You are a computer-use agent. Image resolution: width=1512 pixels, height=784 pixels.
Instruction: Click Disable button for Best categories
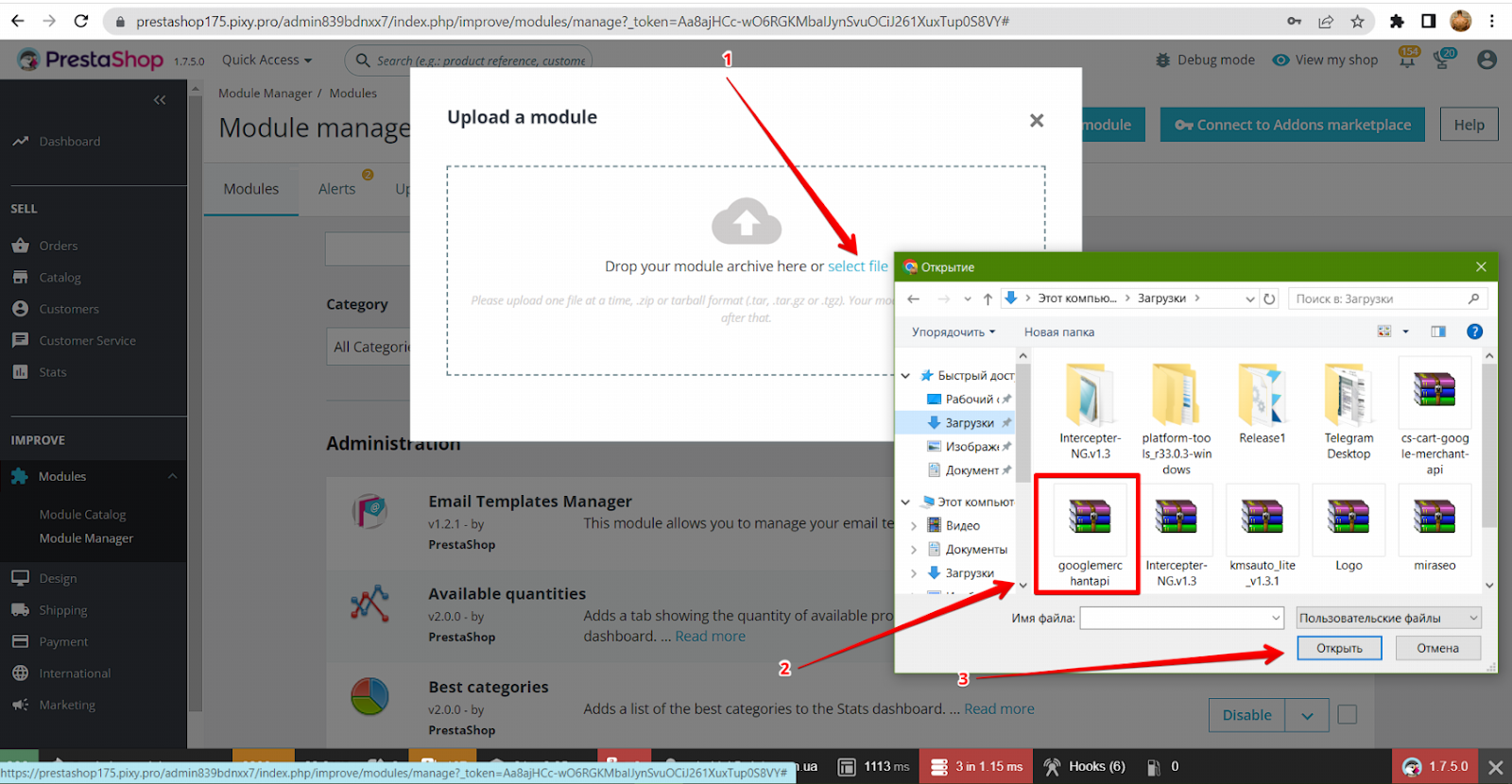pos(1246,715)
